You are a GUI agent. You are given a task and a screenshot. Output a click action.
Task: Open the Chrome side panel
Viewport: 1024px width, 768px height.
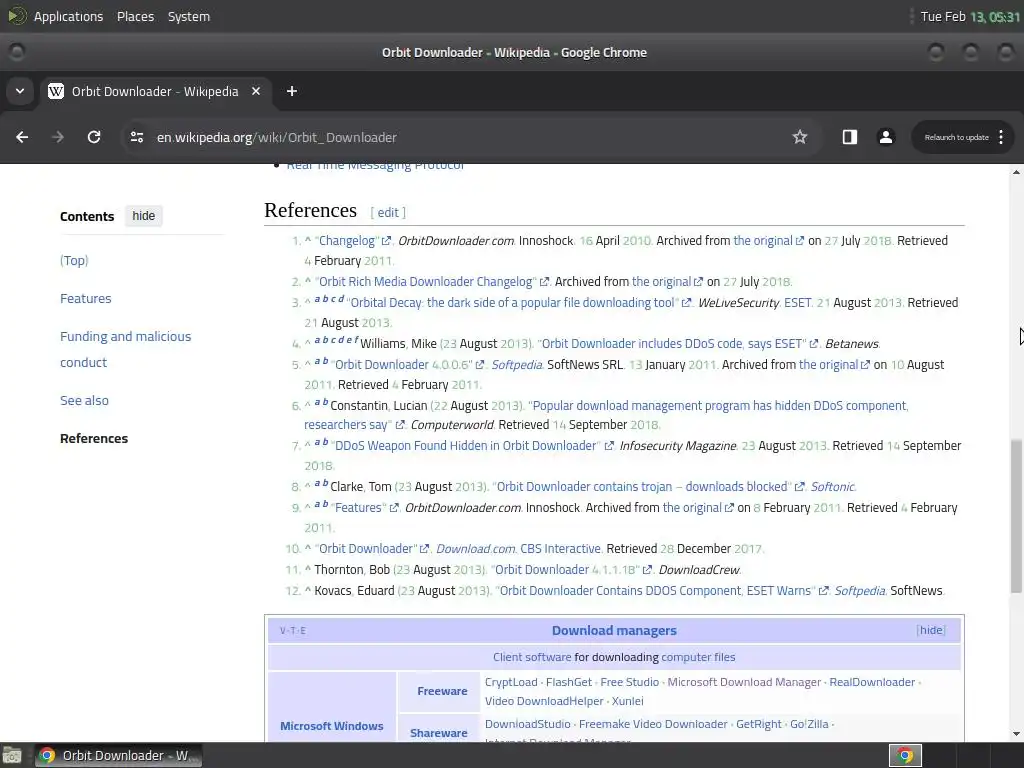[850, 137]
